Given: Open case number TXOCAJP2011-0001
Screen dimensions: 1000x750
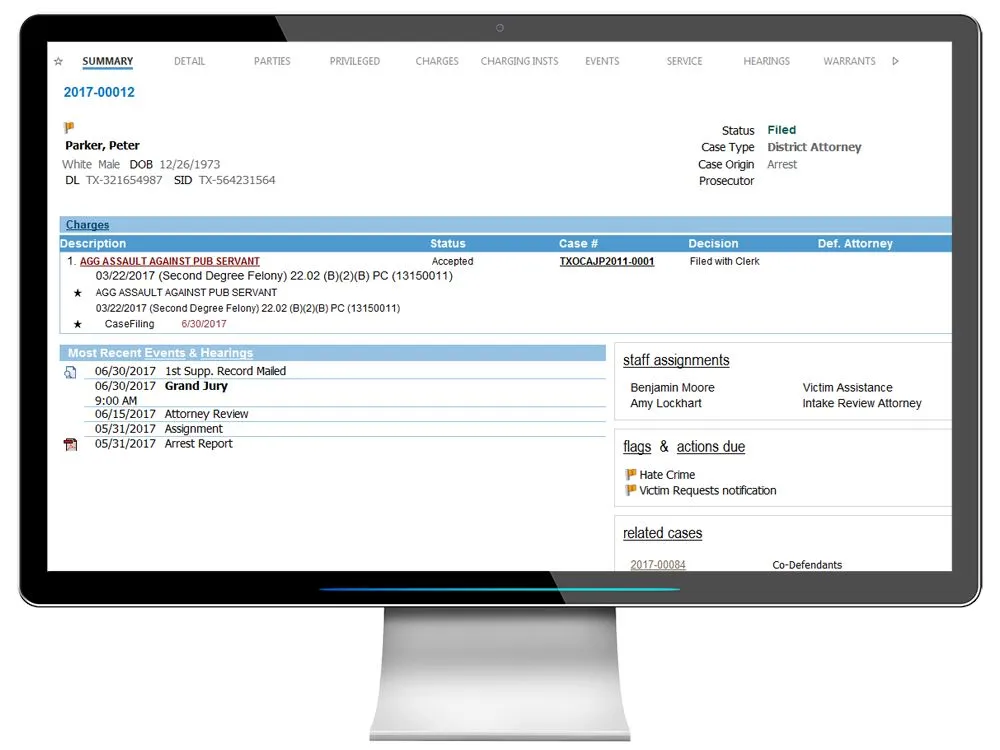Looking at the screenshot, I should pyautogui.click(x=606, y=262).
